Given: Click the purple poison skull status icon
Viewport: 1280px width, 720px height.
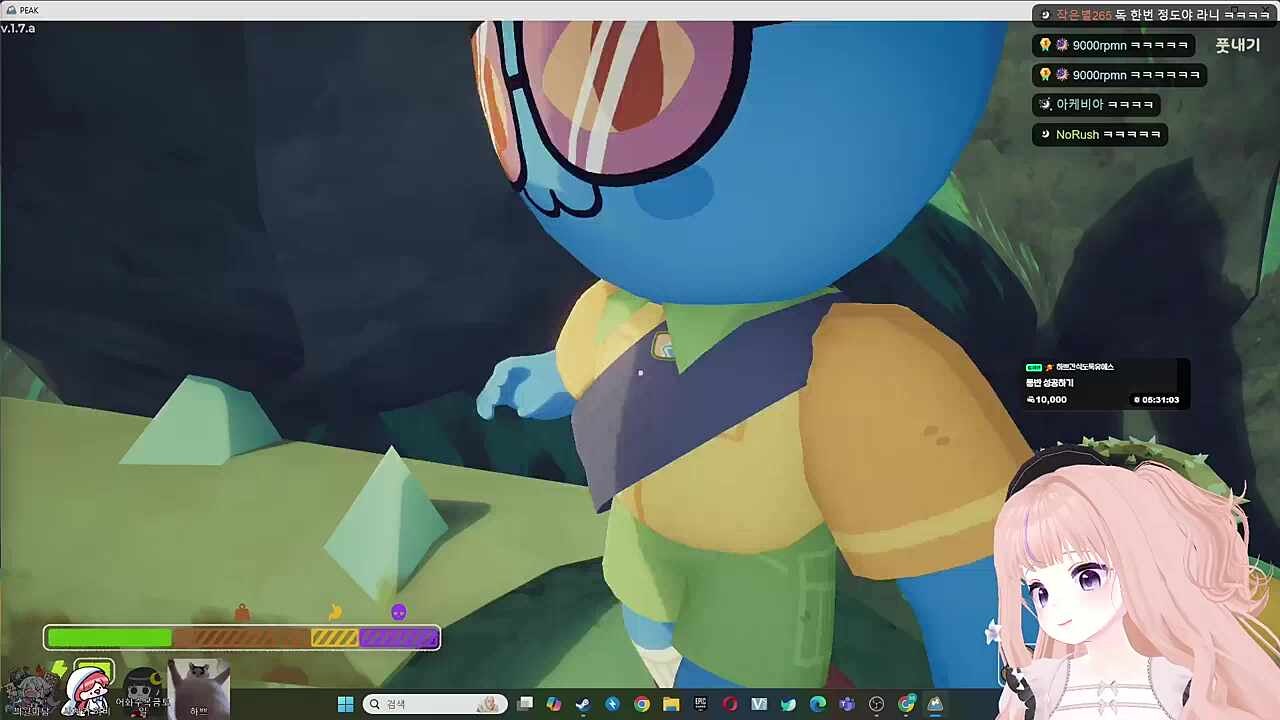Looking at the screenshot, I should tap(399, 612).
